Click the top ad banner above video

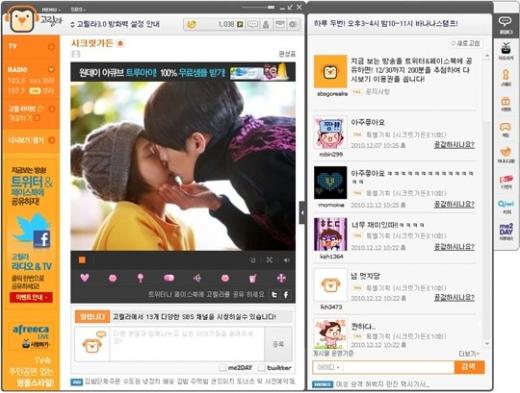pos(183,72)
